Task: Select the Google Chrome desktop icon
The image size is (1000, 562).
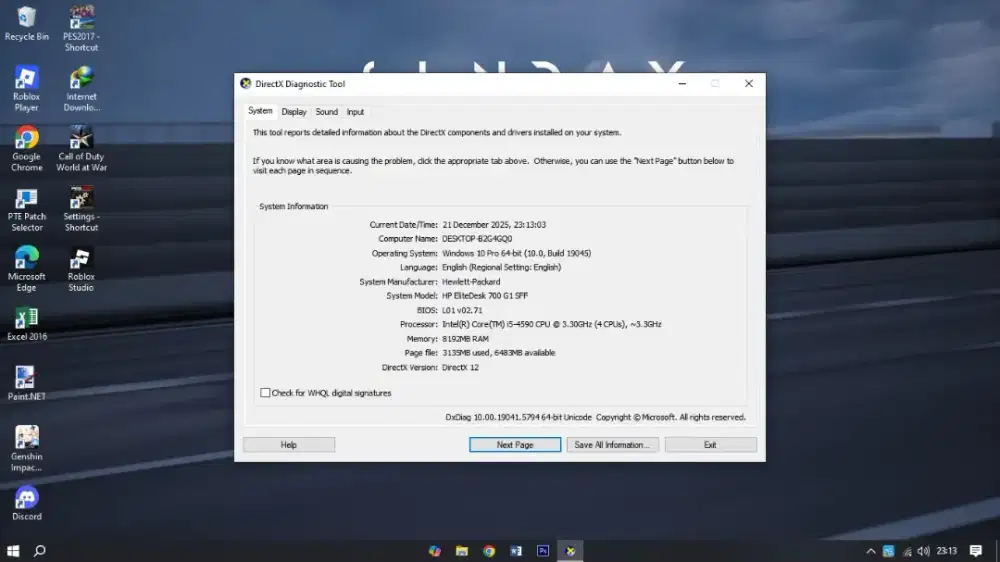Action: tap(26, 149)
